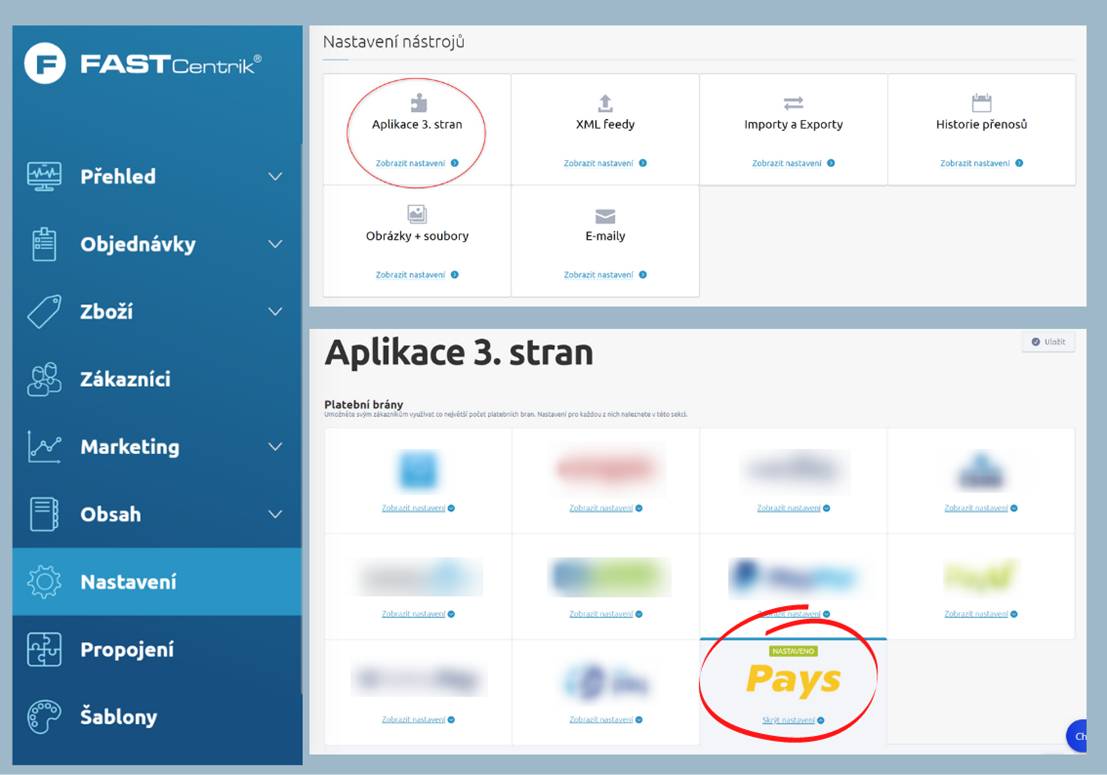Show settings for Aplikace 3. stran
1107x775 pixels.
tap(417, 163)
